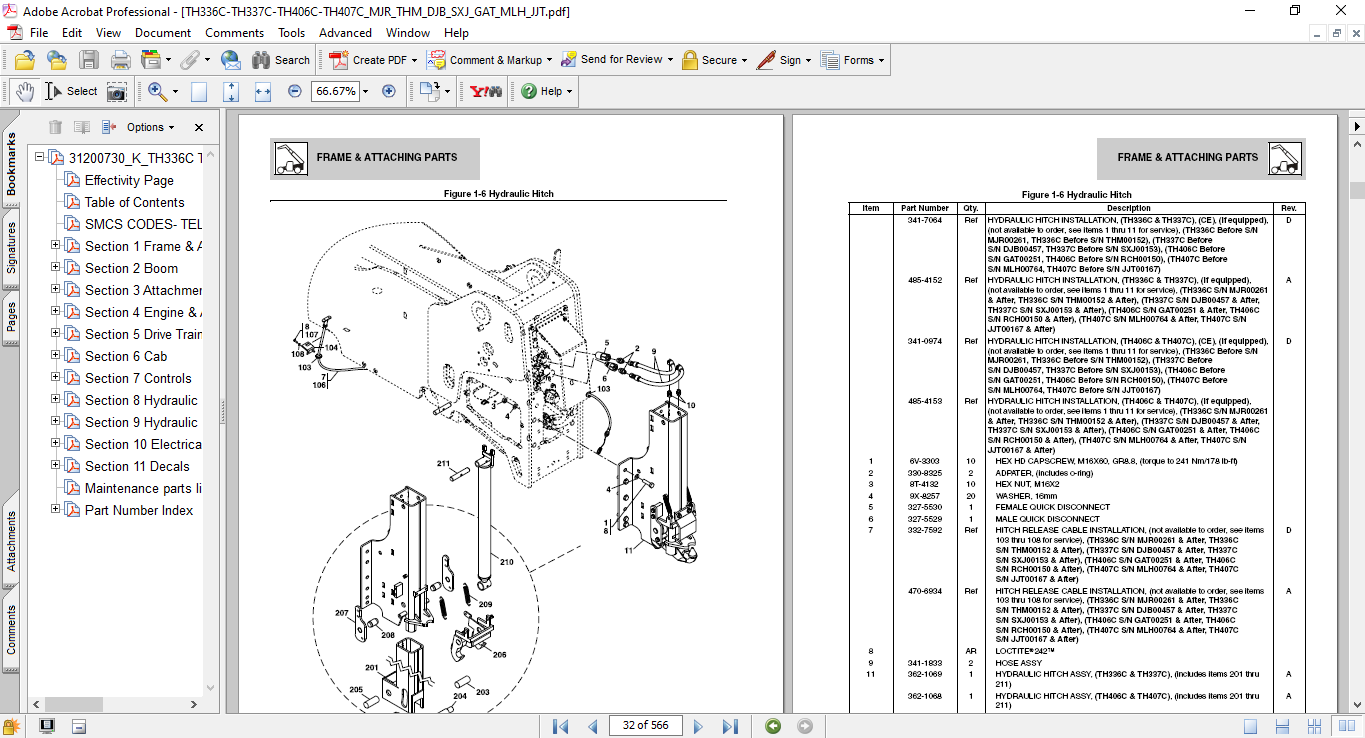This screenshot has width=1365, height=738.
Task: Jump to the first page
Action: [x=561, y=726]
